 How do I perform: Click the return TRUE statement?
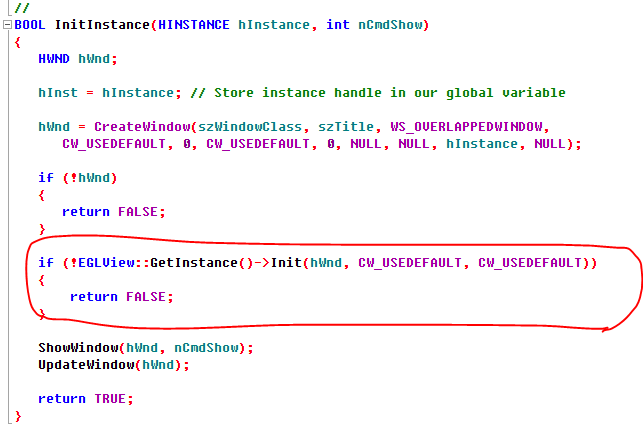tap(86, 399)
